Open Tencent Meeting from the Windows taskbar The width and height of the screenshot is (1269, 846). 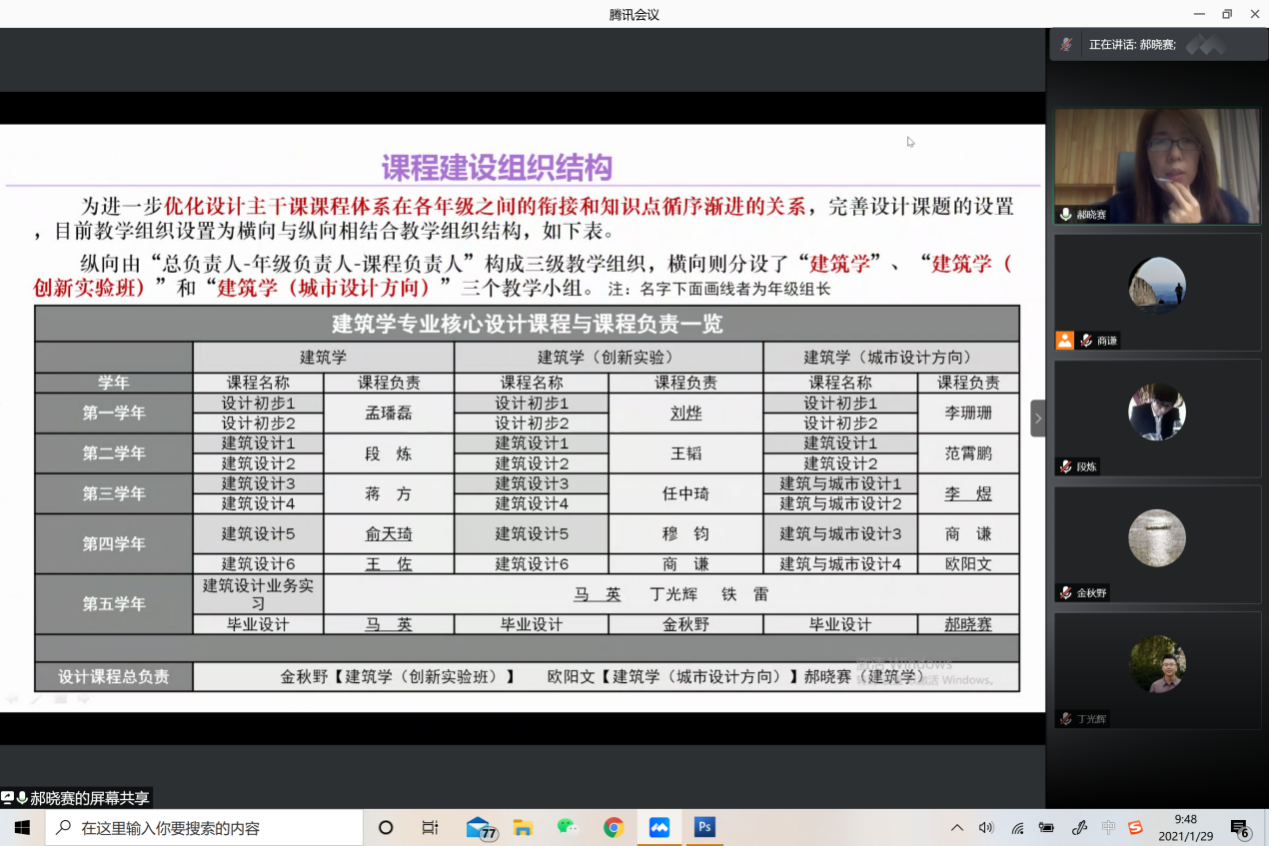pos(659,828)
